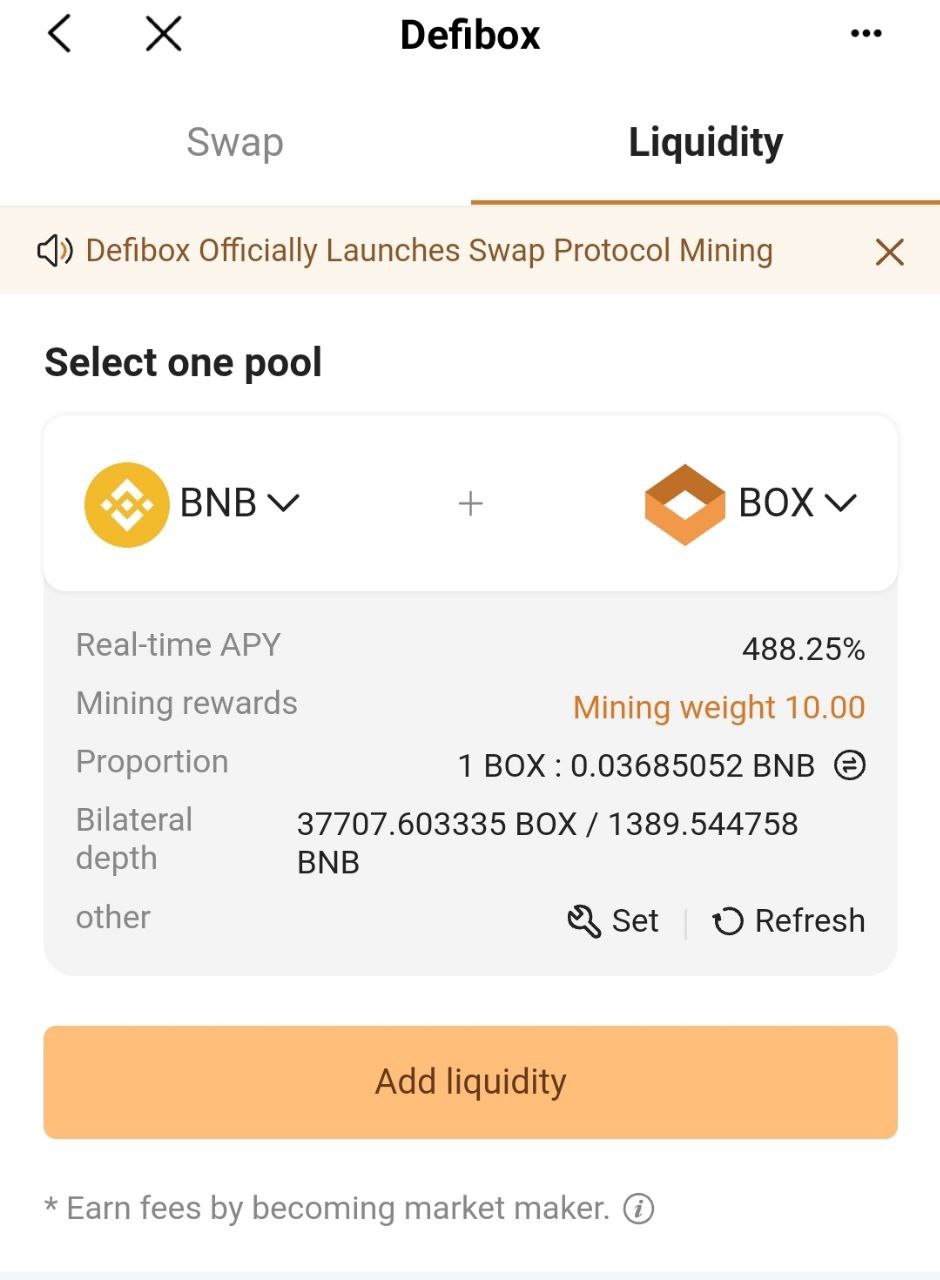Open the three-dot more menu

click(865, 34)
